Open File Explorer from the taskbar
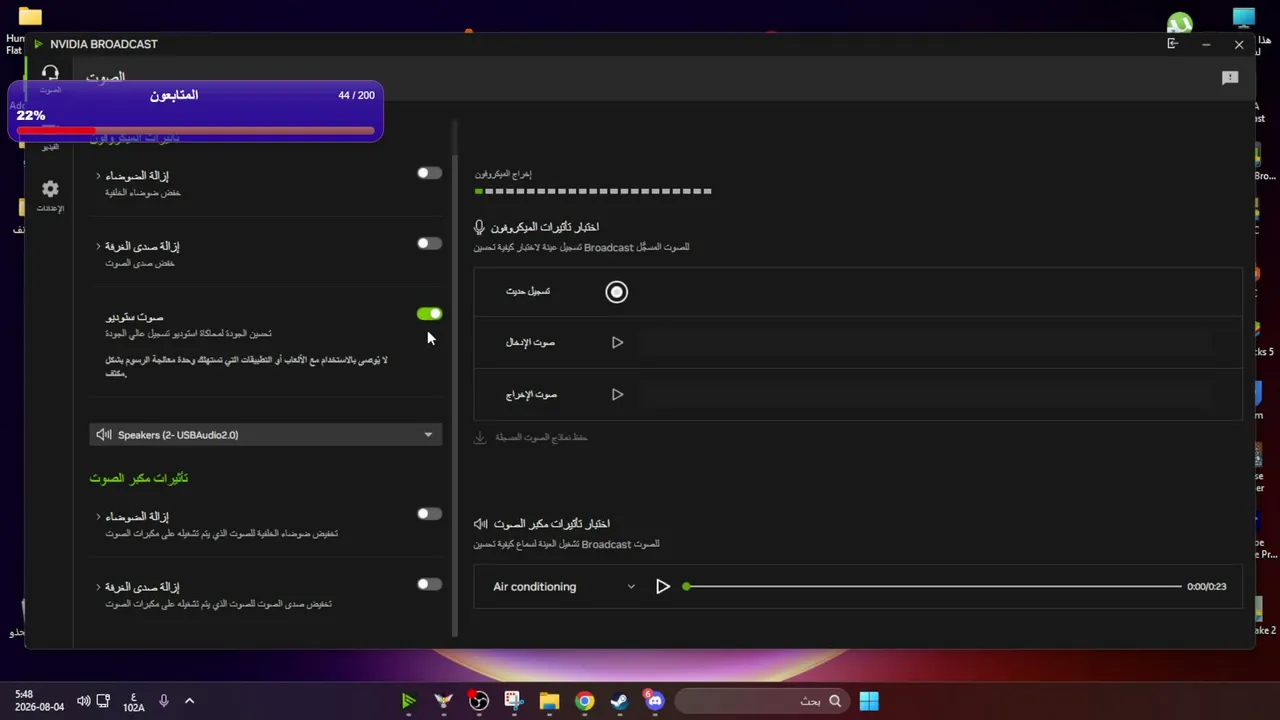The height and width of the screenshot is (720, 1280). (549, 701)
